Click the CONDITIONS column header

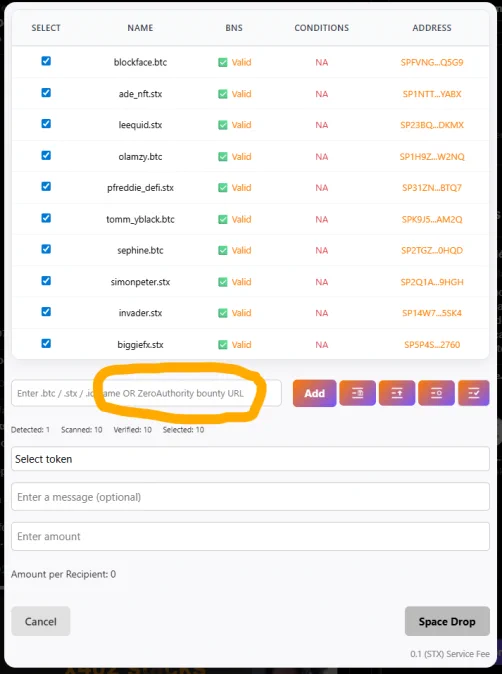pyautogui.click(x=321, y=28)
